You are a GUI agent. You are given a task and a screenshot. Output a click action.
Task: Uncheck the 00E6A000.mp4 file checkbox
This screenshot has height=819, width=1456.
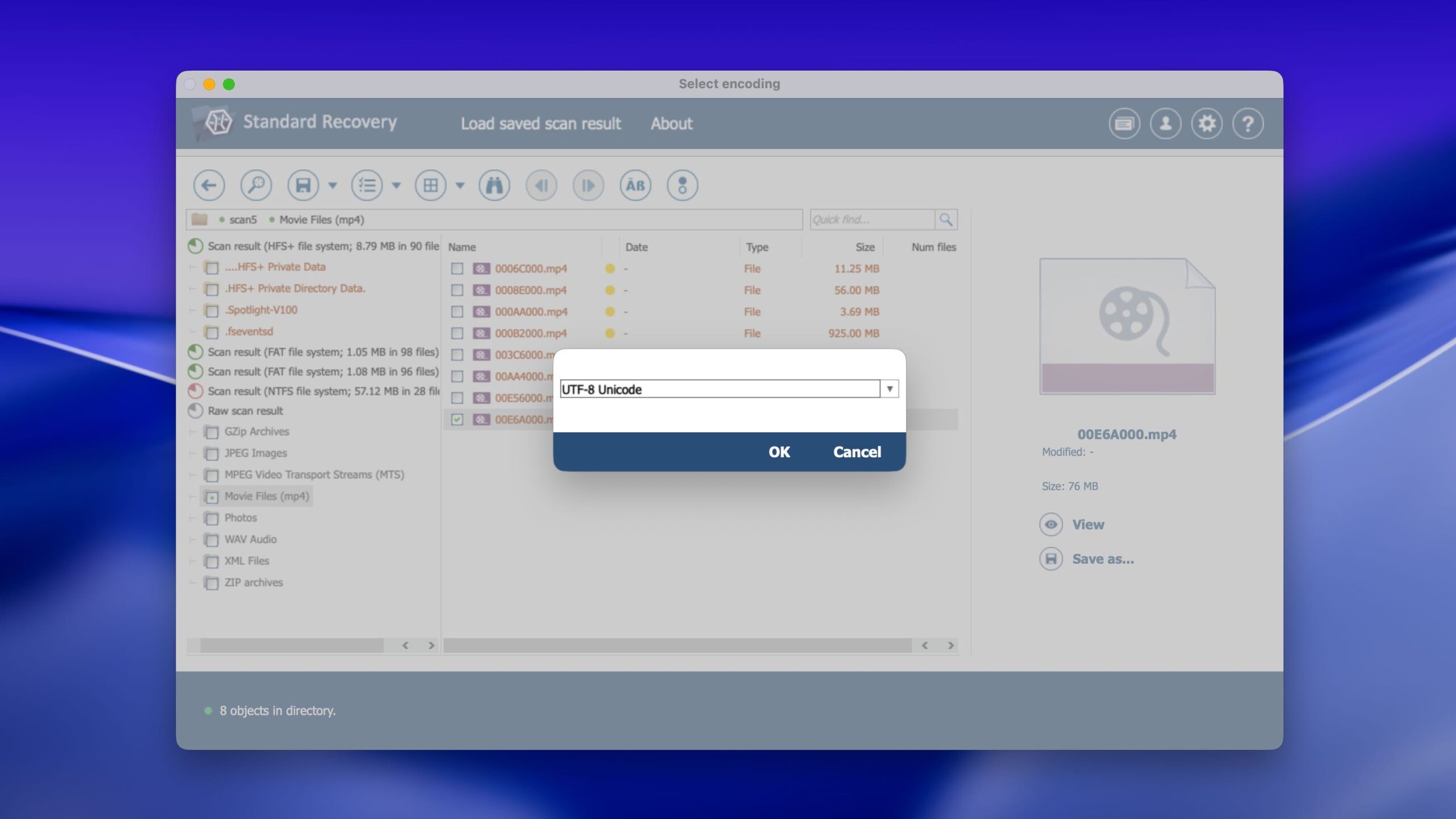[457, 420]
